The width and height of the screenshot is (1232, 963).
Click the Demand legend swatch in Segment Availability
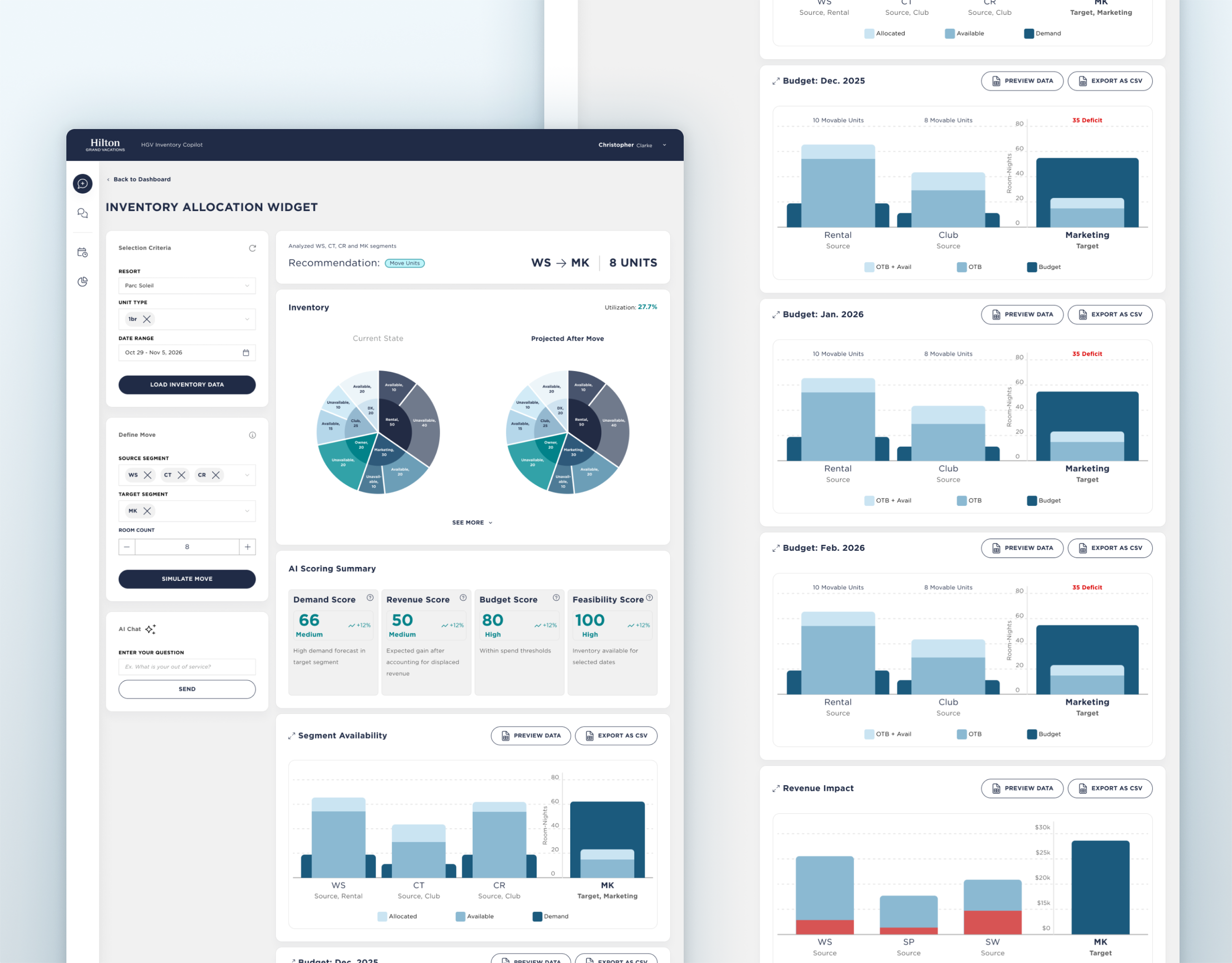pyautogui.click(x=537, y=916)
